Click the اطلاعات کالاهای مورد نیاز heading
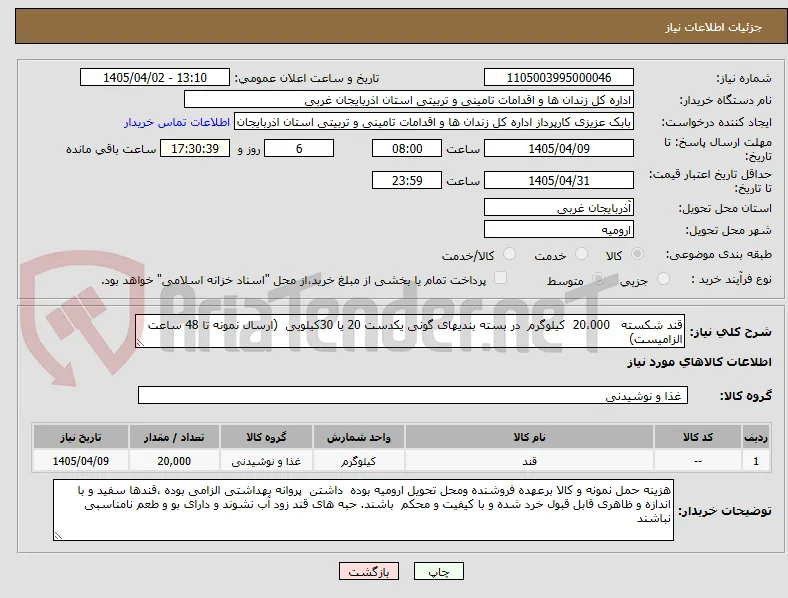This screenshot has height=598, width=788. coord(699,362)
